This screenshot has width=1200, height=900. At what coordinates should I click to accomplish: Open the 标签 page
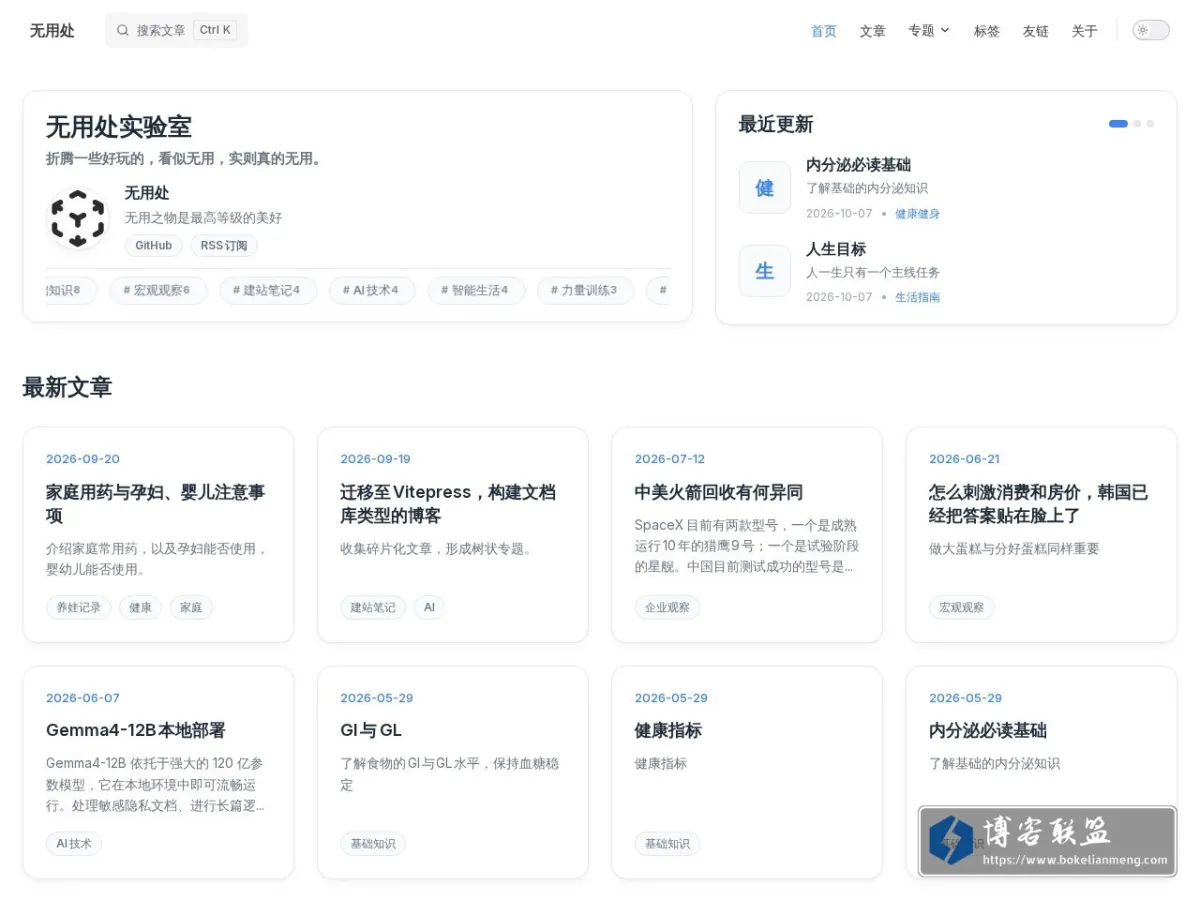click(x=987, y=31)
